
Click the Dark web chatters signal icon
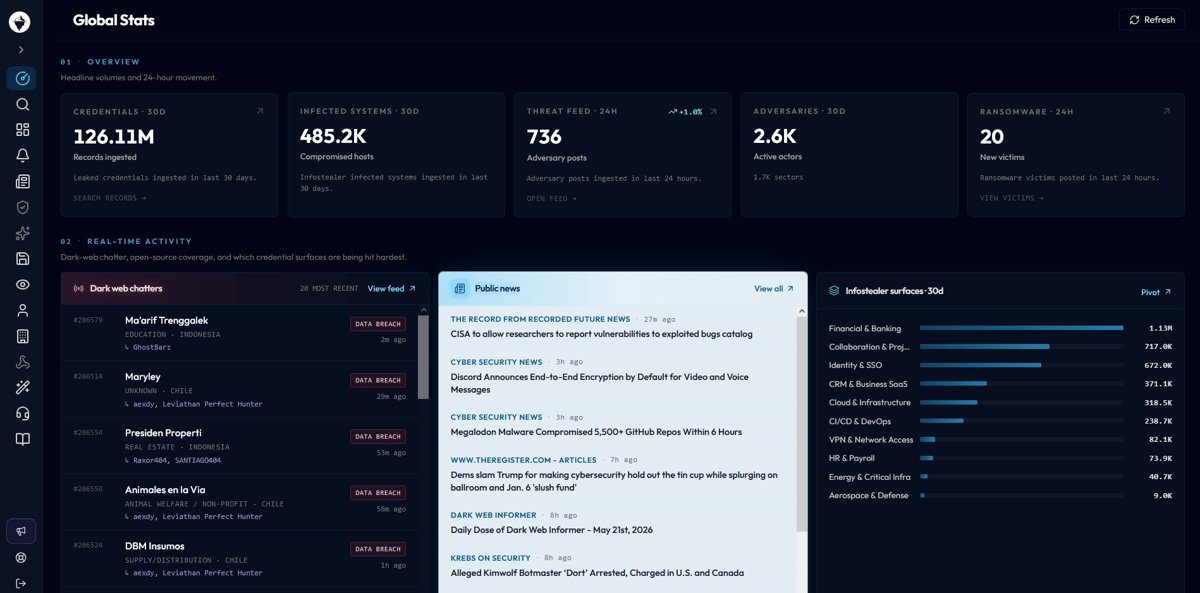pos(78,288)
